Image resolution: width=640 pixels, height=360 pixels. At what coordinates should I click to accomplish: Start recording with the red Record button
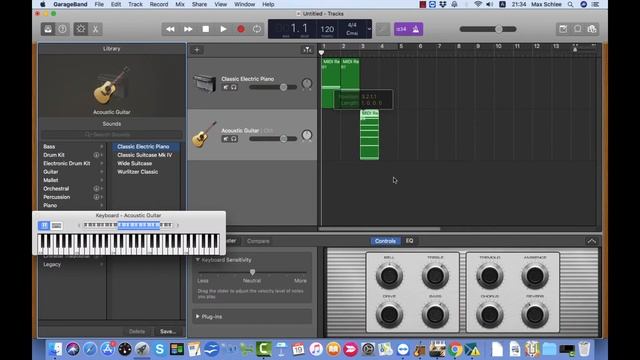pos(241,29)
